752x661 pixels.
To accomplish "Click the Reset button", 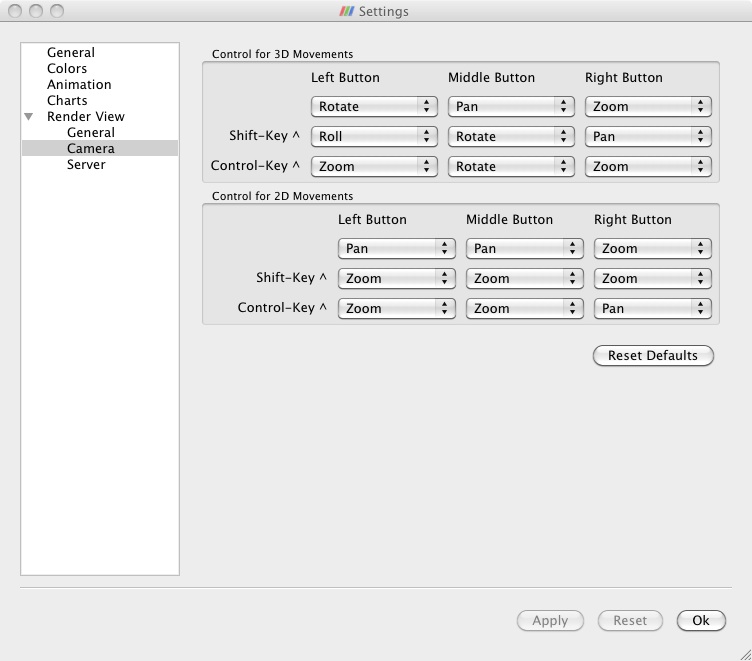I will [x=630, y=621].
